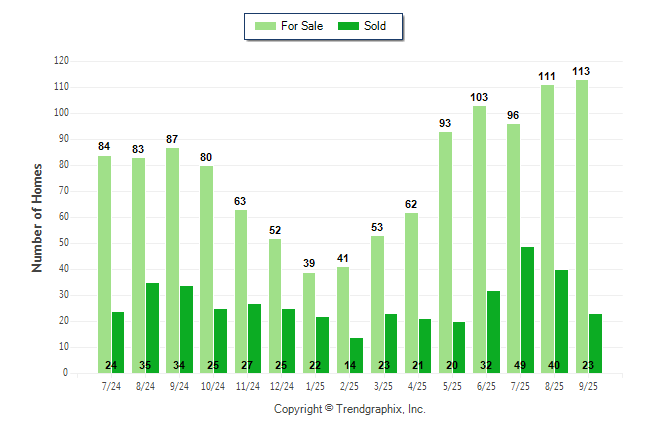The image size is (646, 434).
Task: Select the 8/25 Sold bar (40)
Action: tap(561, 321)
